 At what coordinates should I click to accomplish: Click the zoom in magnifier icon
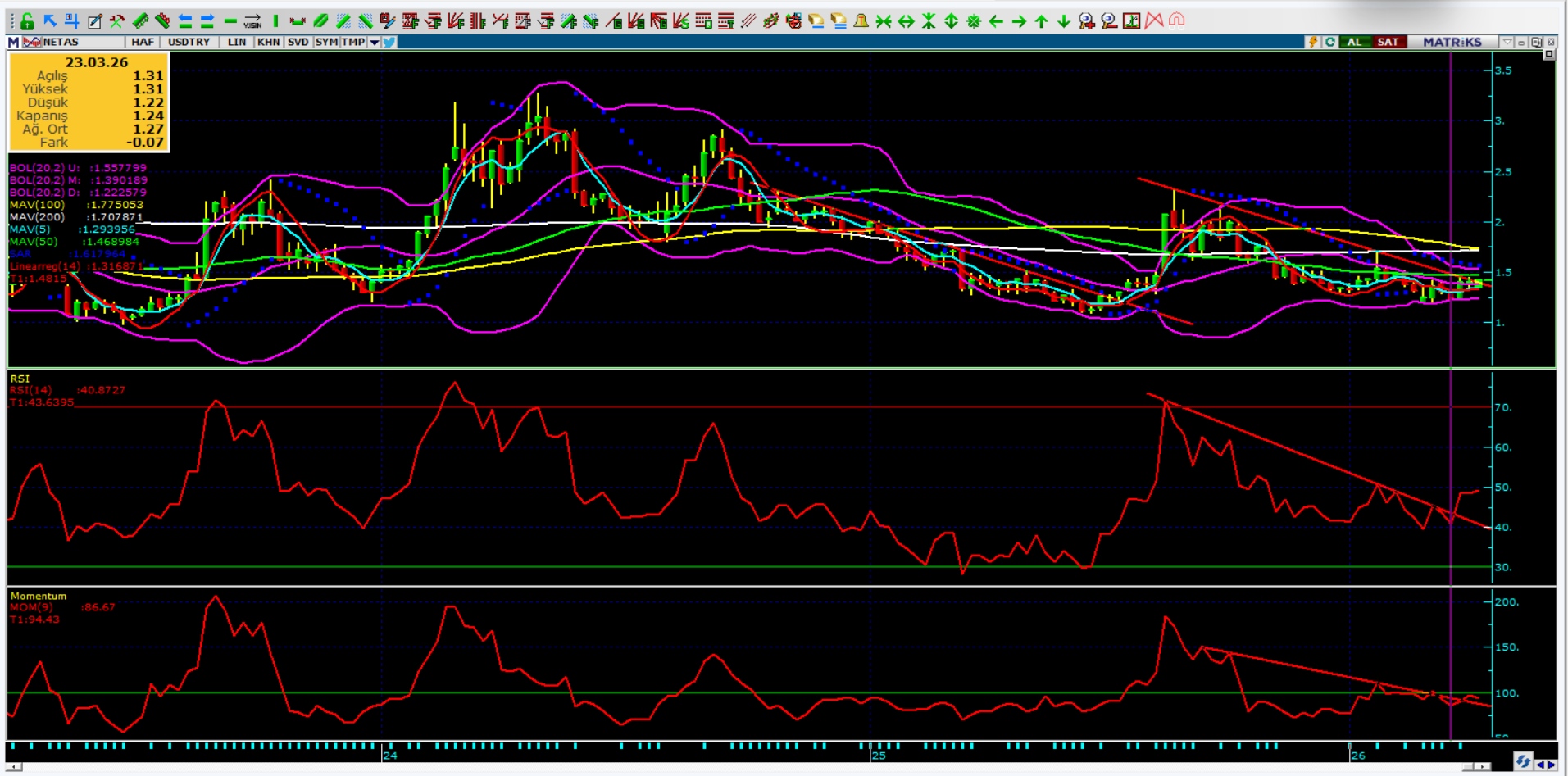click(1086, 21)
